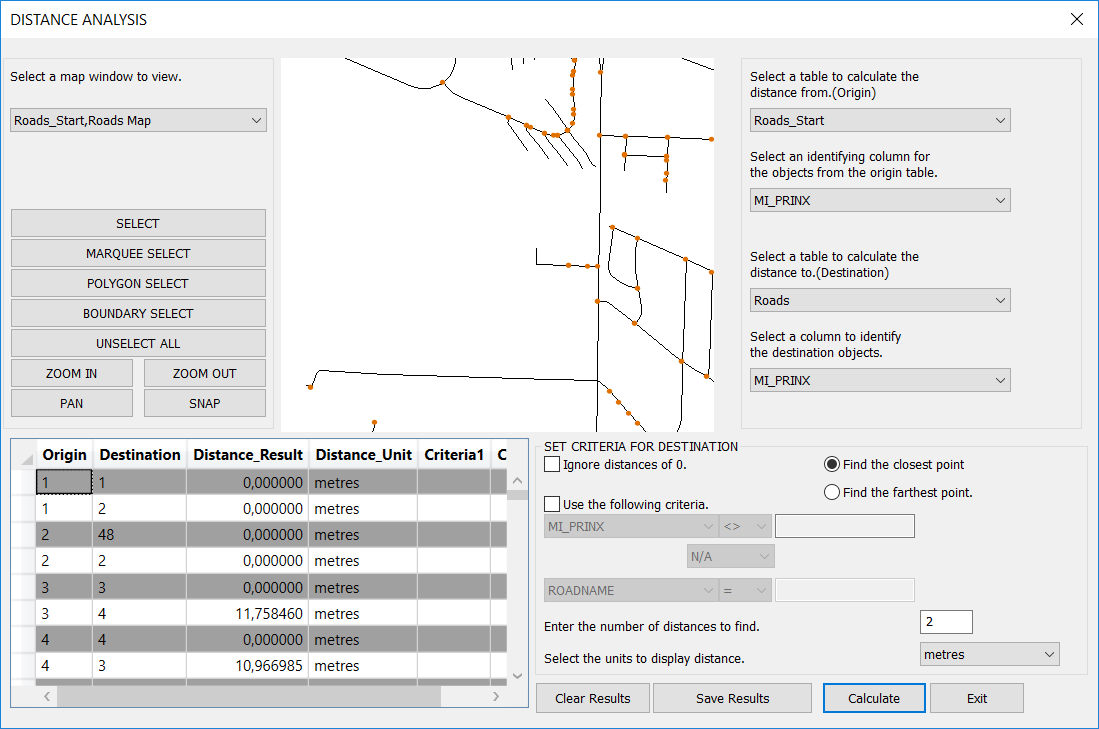Click the number of distances input field

click(945, 622)
